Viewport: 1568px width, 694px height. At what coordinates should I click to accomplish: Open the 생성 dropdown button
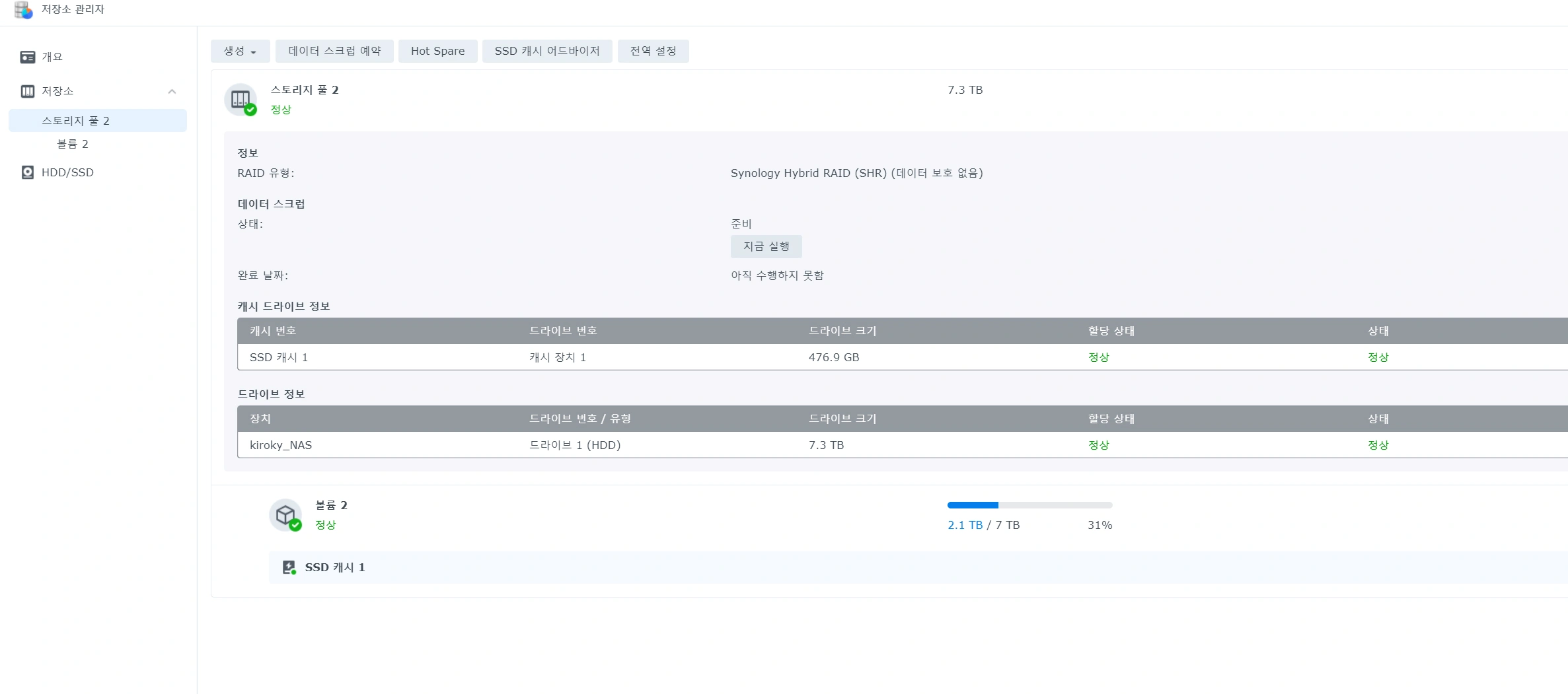[240, 51]
